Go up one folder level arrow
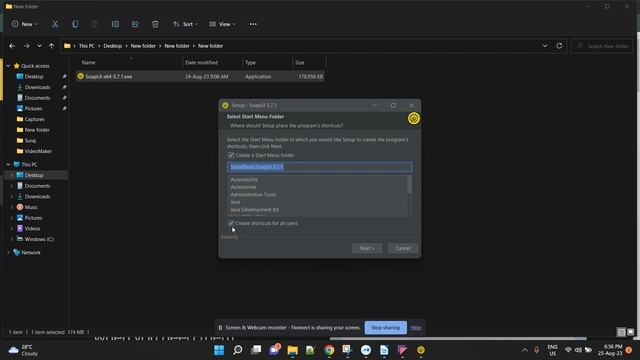 [51, 46]
